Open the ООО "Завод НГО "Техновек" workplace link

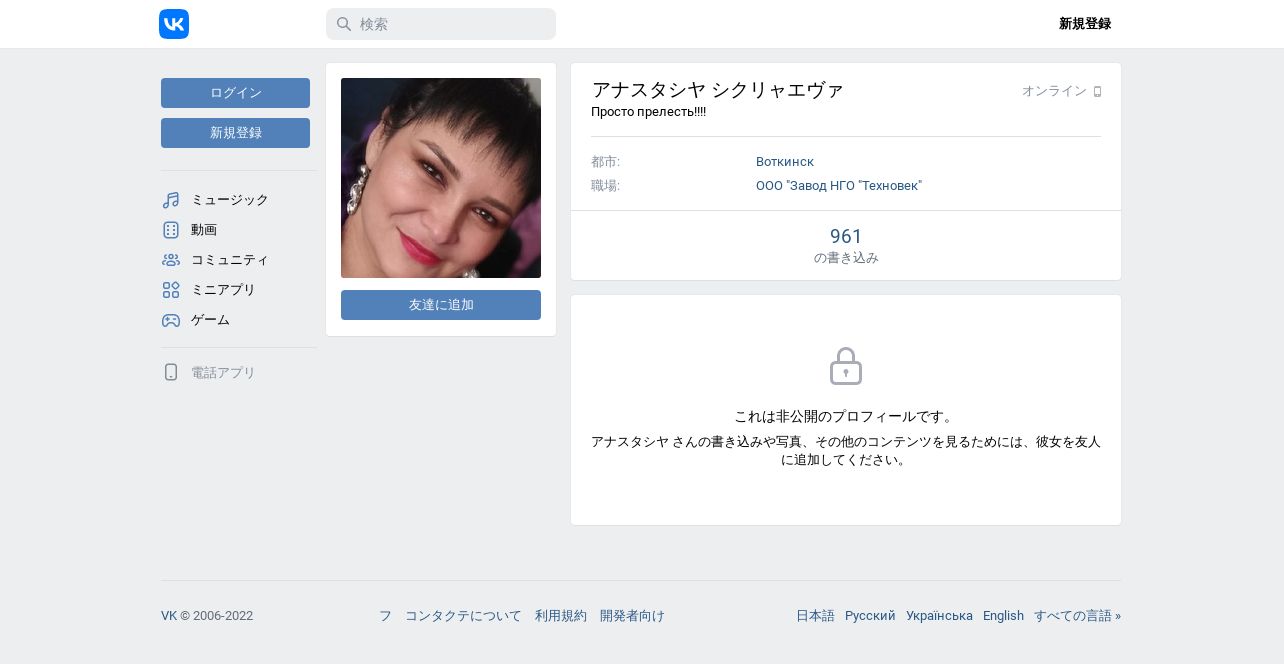click(x=839, y=186)
